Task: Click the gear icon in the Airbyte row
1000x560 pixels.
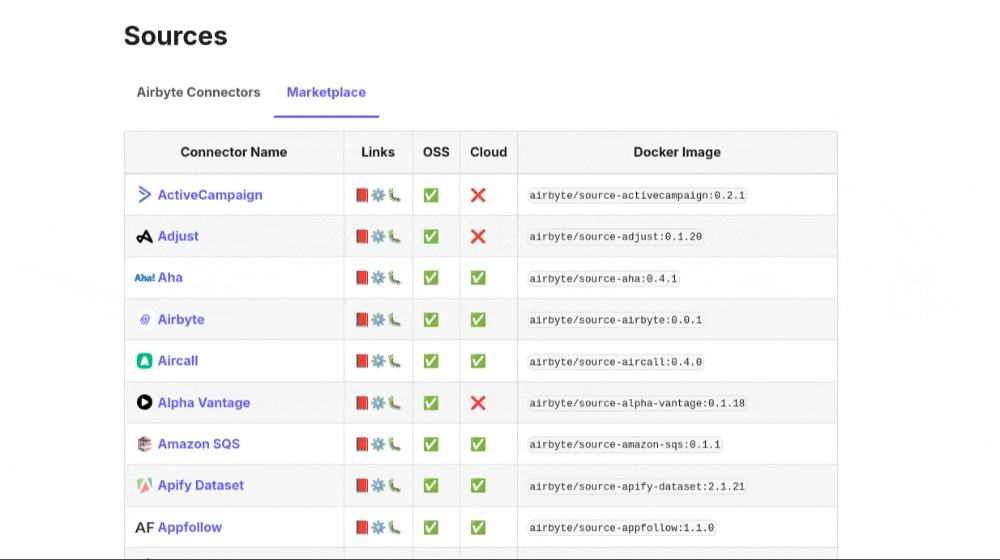Action: coord(378,320)
